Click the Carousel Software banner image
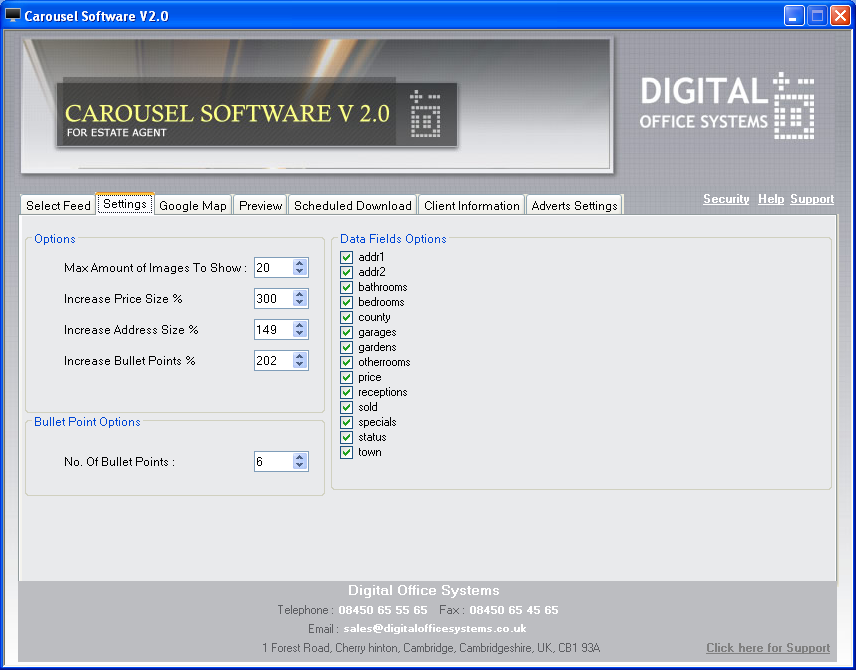Screen dimensions: 856x670 click(317, 105)
